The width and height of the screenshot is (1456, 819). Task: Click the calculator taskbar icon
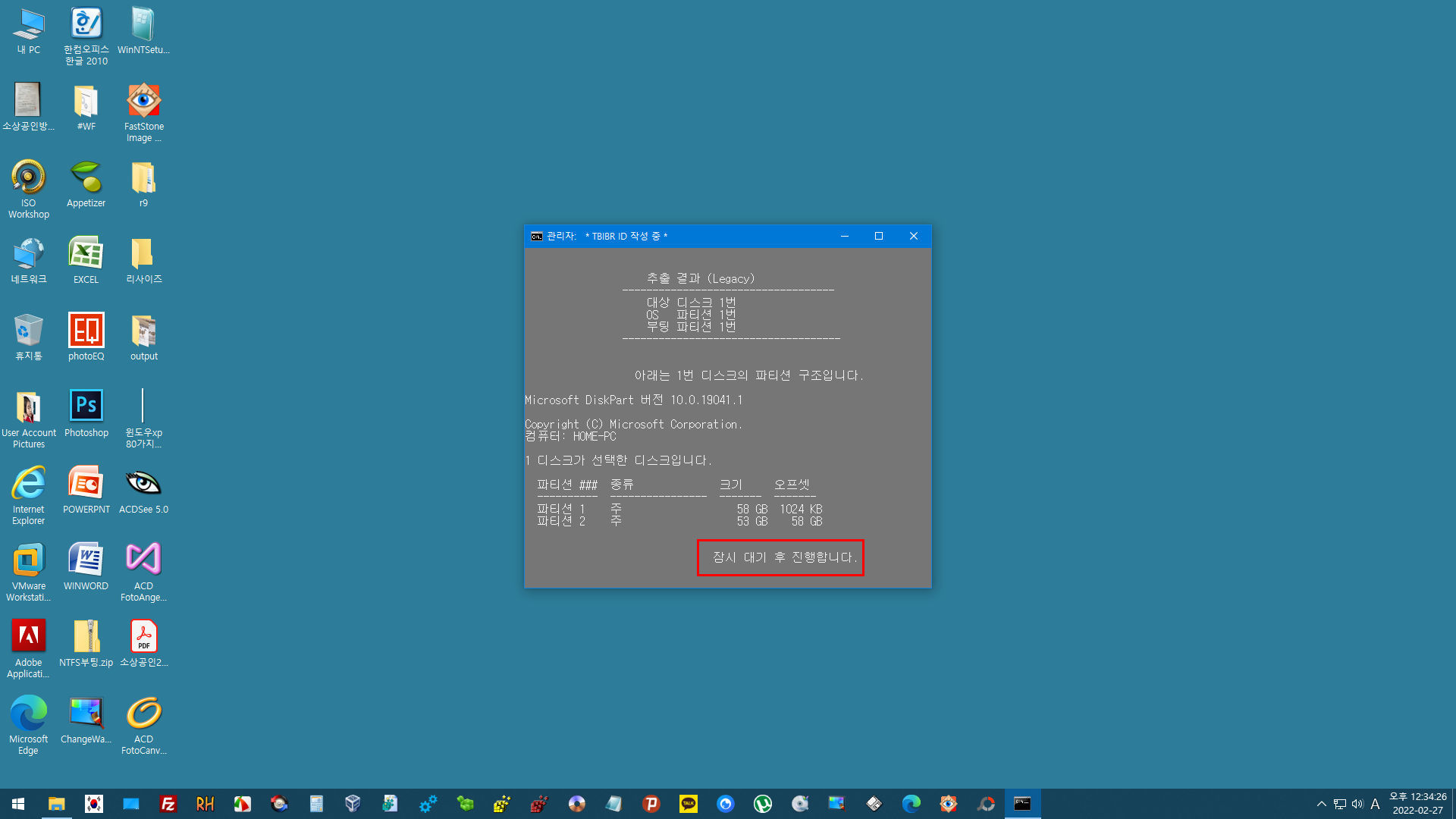[x=316, y=804]
